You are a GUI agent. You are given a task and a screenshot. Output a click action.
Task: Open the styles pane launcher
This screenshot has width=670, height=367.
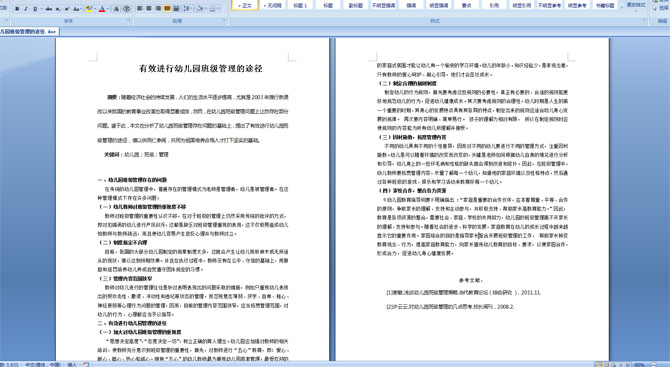point(645,21)
